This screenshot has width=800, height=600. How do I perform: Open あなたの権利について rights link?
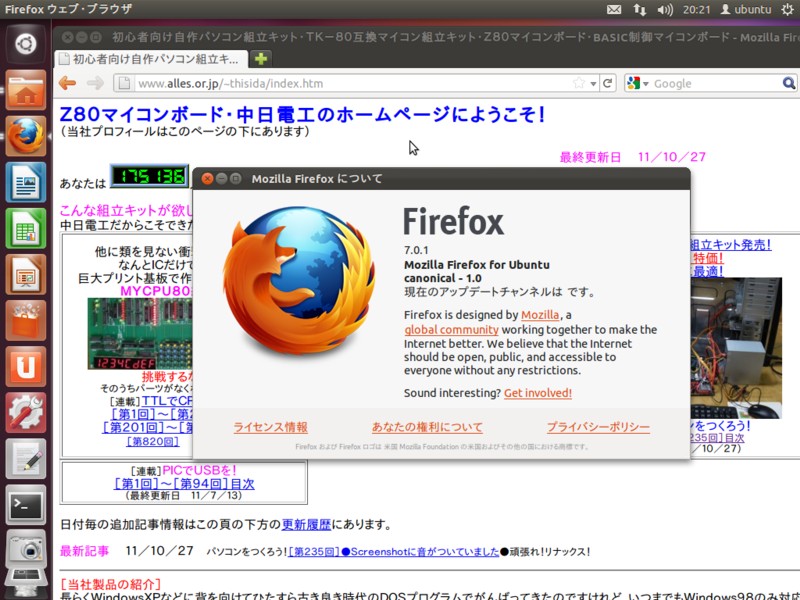(x=427, y=427)
